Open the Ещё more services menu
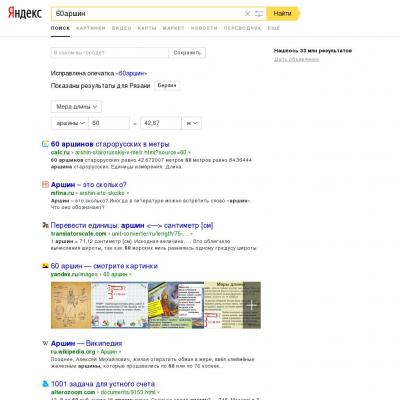The width and height of the screenshot is (400, 400). [x=274, y=28]
